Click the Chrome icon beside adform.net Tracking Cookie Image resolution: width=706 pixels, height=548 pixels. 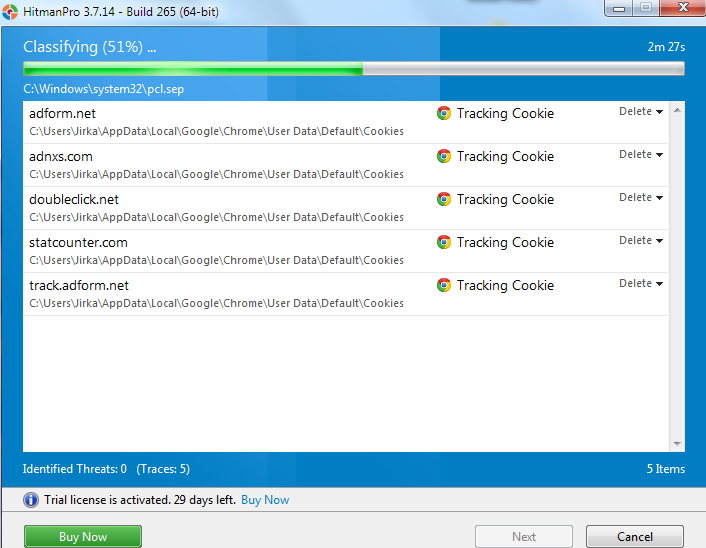coord(444,113)
